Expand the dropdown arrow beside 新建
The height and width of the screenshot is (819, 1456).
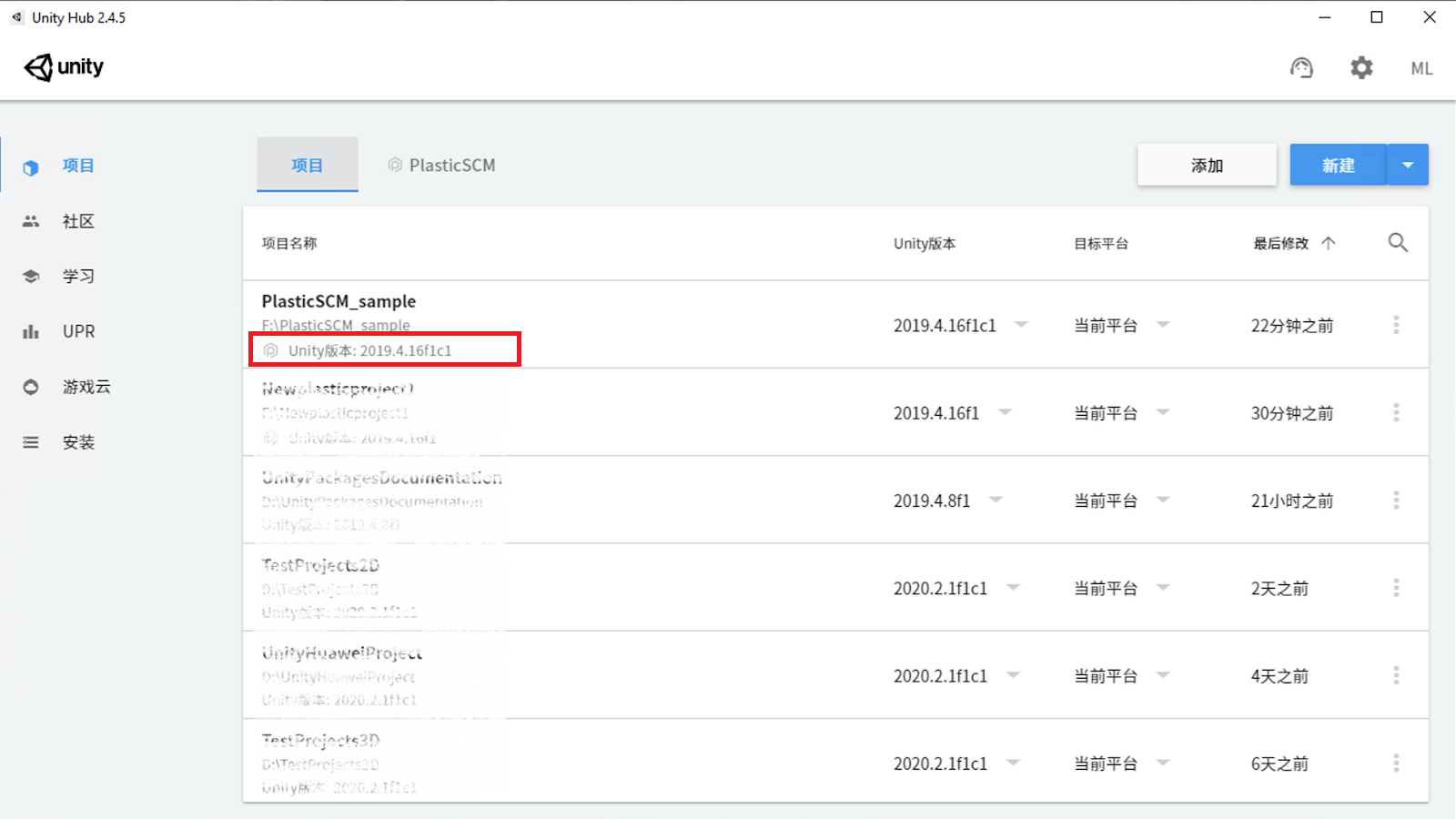[x=1407, y=165]
